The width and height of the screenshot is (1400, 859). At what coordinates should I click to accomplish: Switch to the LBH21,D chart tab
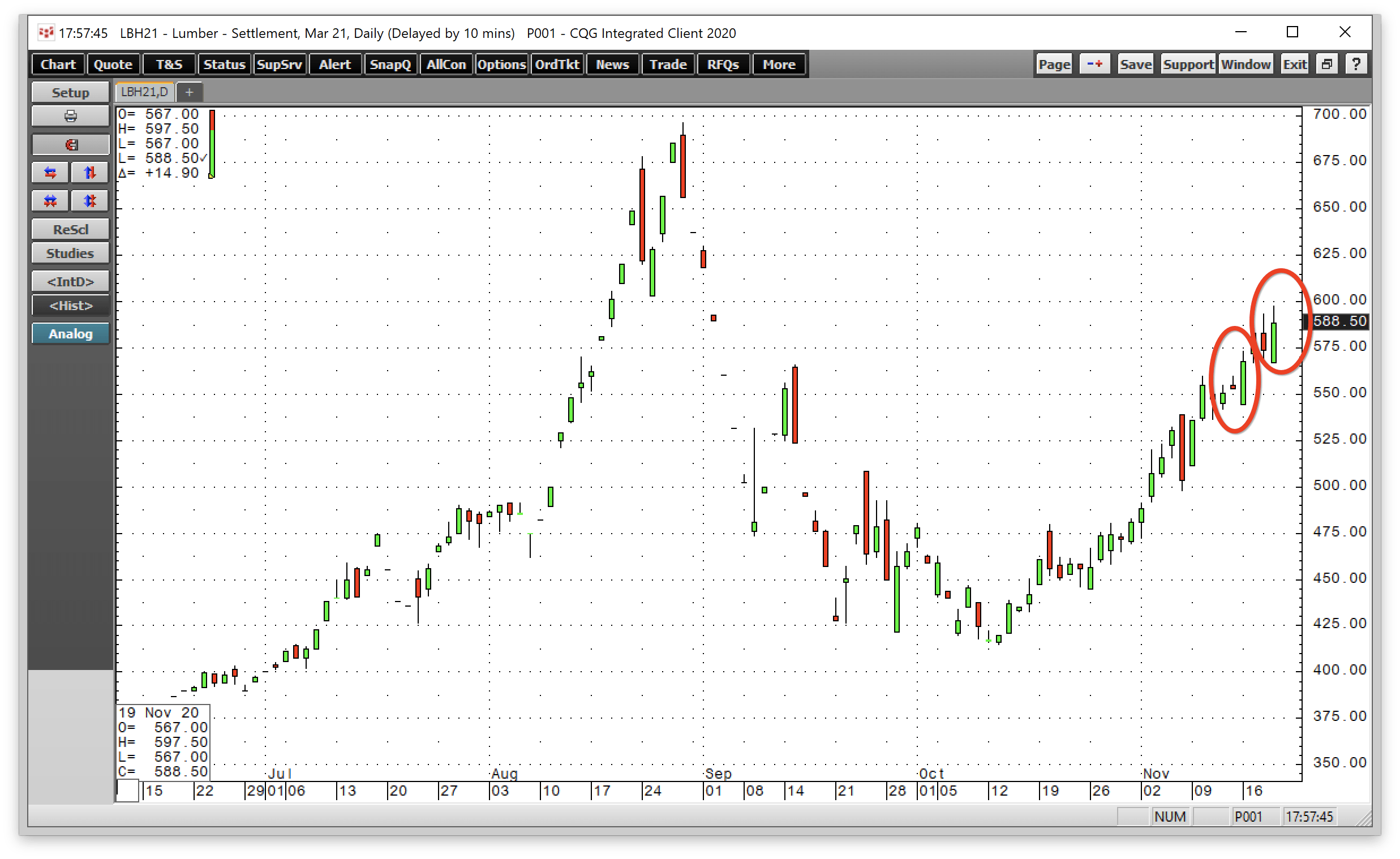pyautogui.click(x=144, y=92)
